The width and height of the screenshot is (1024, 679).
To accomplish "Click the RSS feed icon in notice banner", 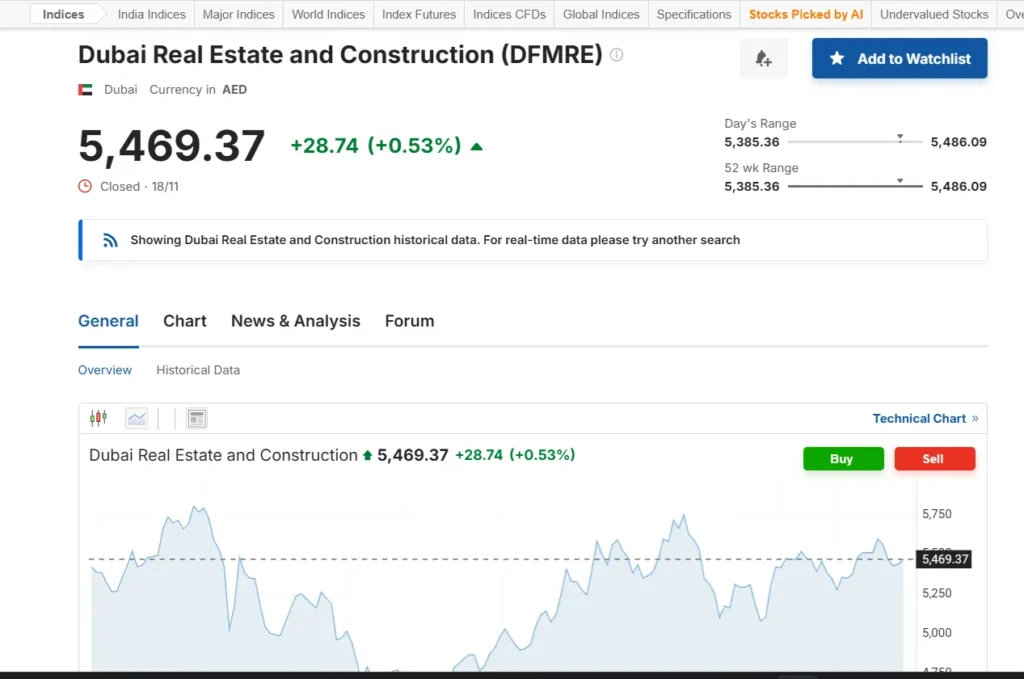I will pos(110,240).
